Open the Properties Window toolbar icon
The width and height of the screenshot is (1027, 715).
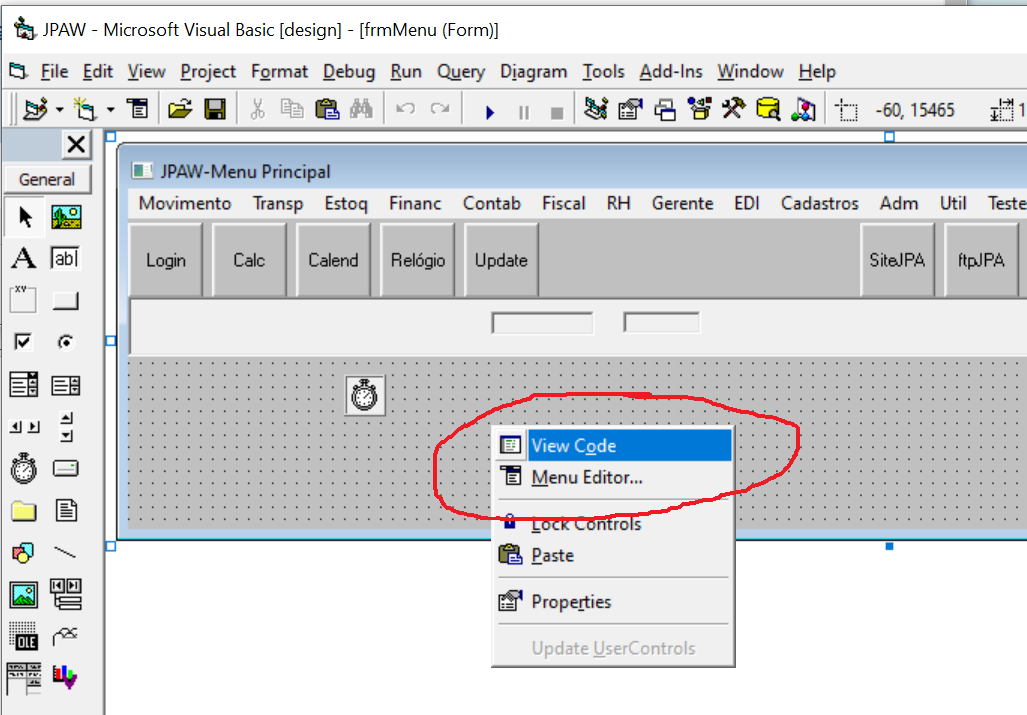coord(630,109)
